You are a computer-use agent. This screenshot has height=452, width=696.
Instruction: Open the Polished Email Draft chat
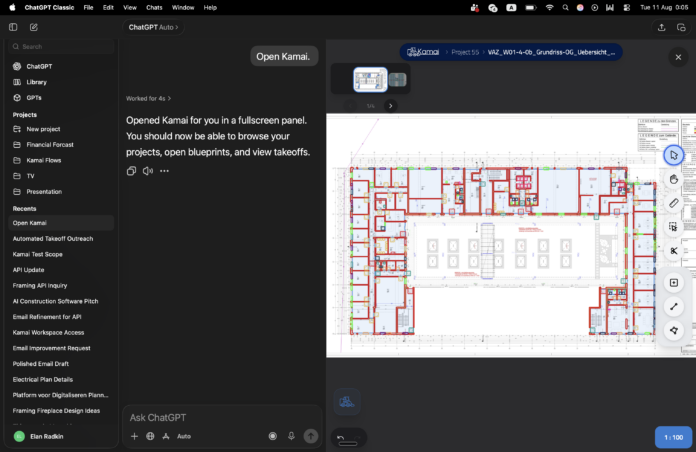pos(61,364)
